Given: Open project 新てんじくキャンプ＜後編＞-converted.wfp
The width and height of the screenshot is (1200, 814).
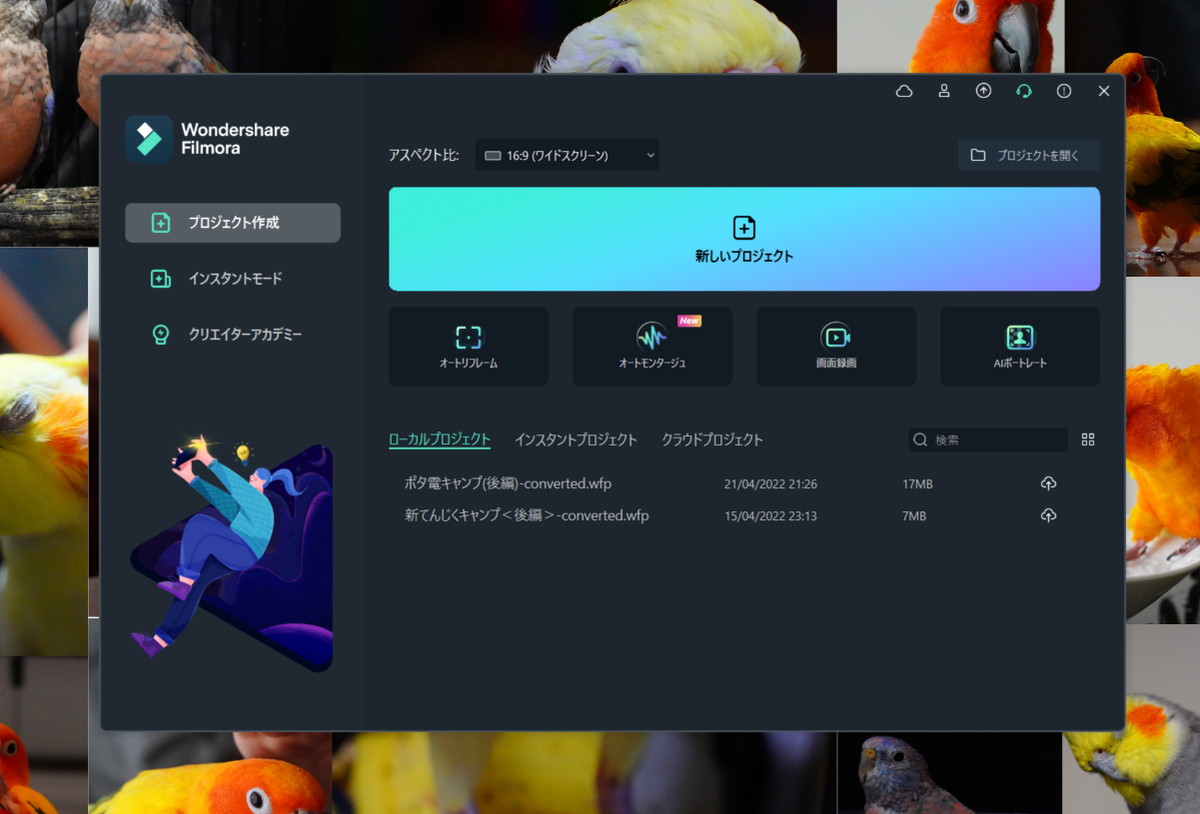Looking at the screenshot, I should (526, 516).
